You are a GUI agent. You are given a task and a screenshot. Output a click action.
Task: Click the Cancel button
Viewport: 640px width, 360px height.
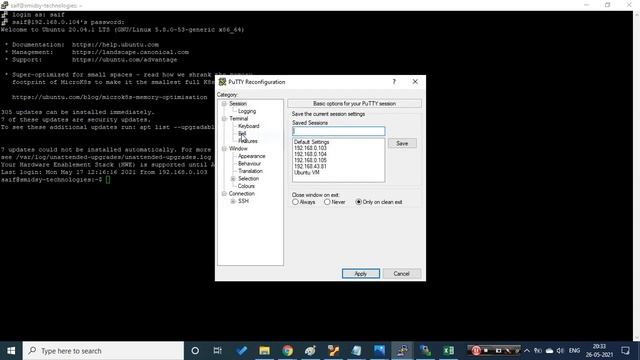pyautogui.click(x=401, y=274)
